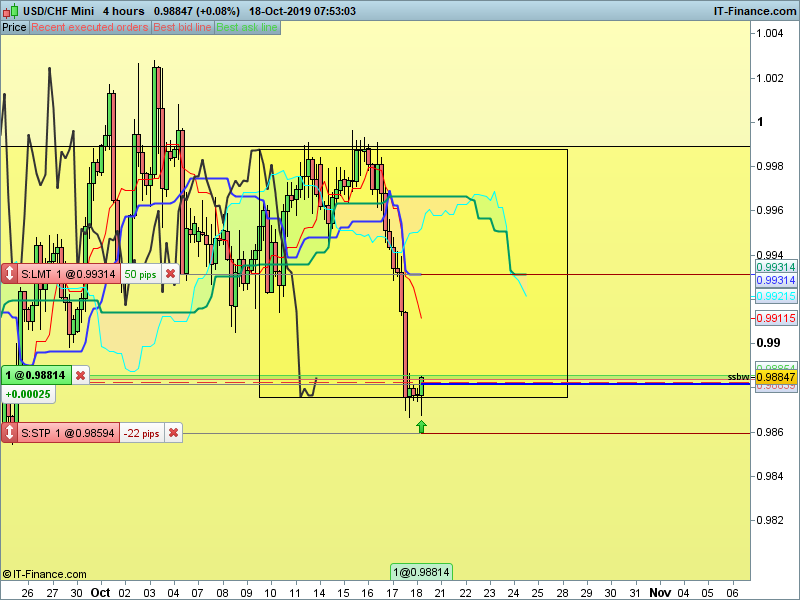Click the 0.982 level on the price axis
Viewport: 800px width, 600px height.
(x=769, y=520)
